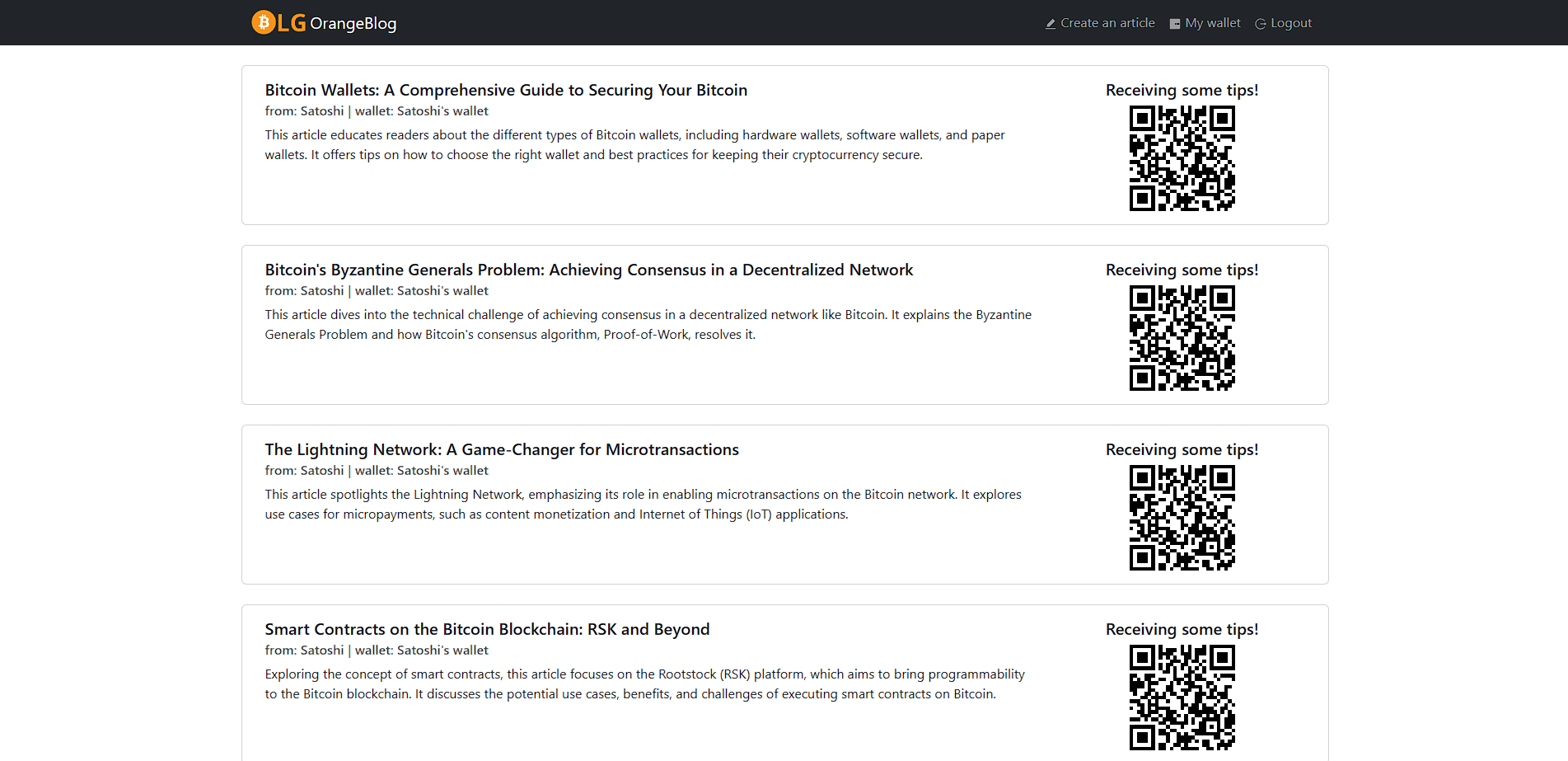Click the logout arrow icon

(1261, 24)
